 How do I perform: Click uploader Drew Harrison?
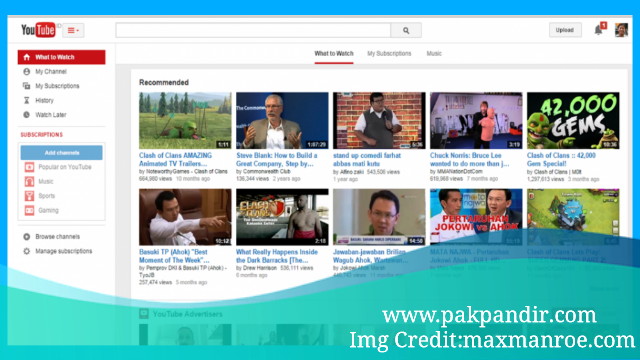tap(260, 268)
